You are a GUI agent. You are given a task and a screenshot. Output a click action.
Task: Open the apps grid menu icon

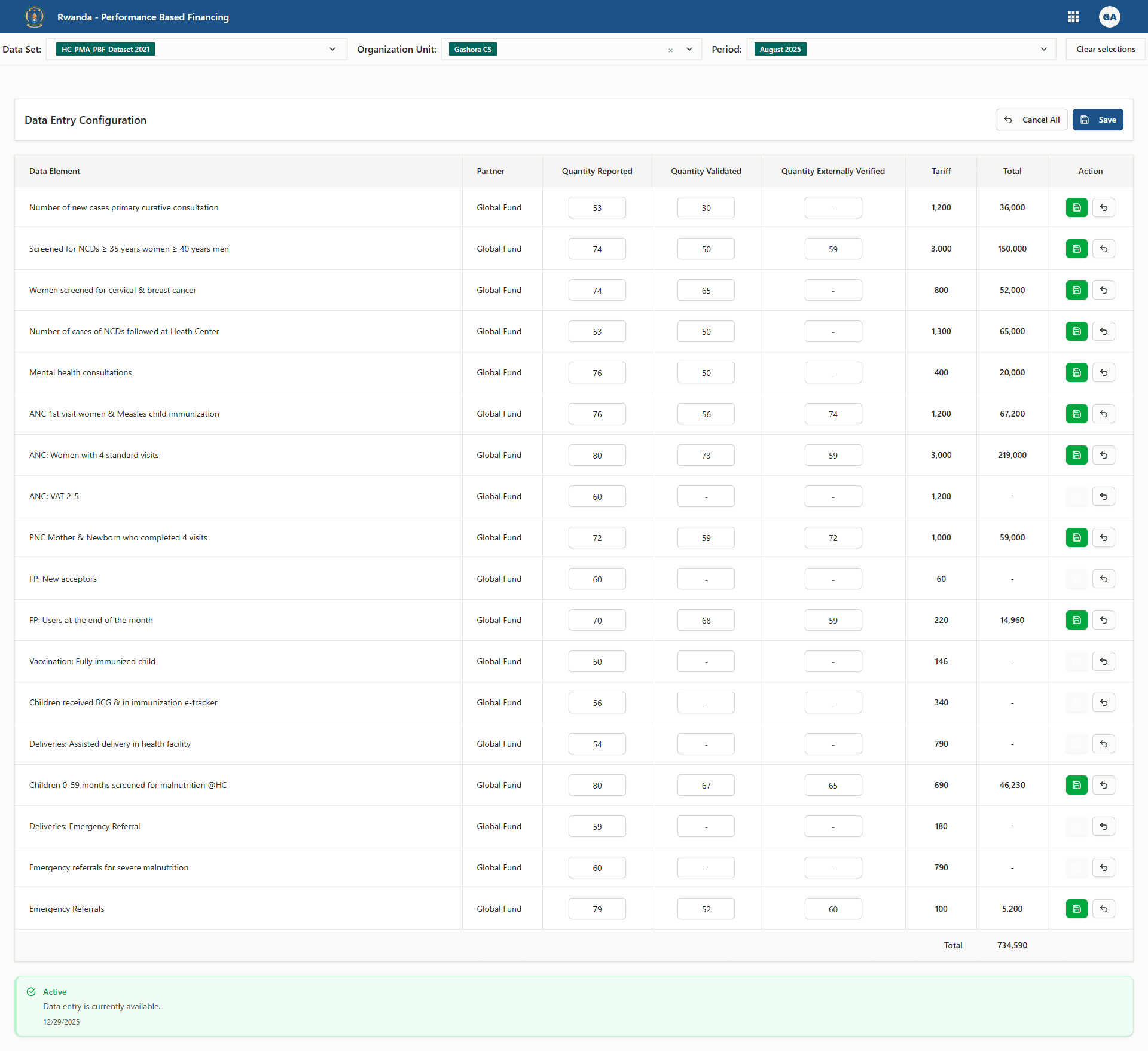[1073, 17]
